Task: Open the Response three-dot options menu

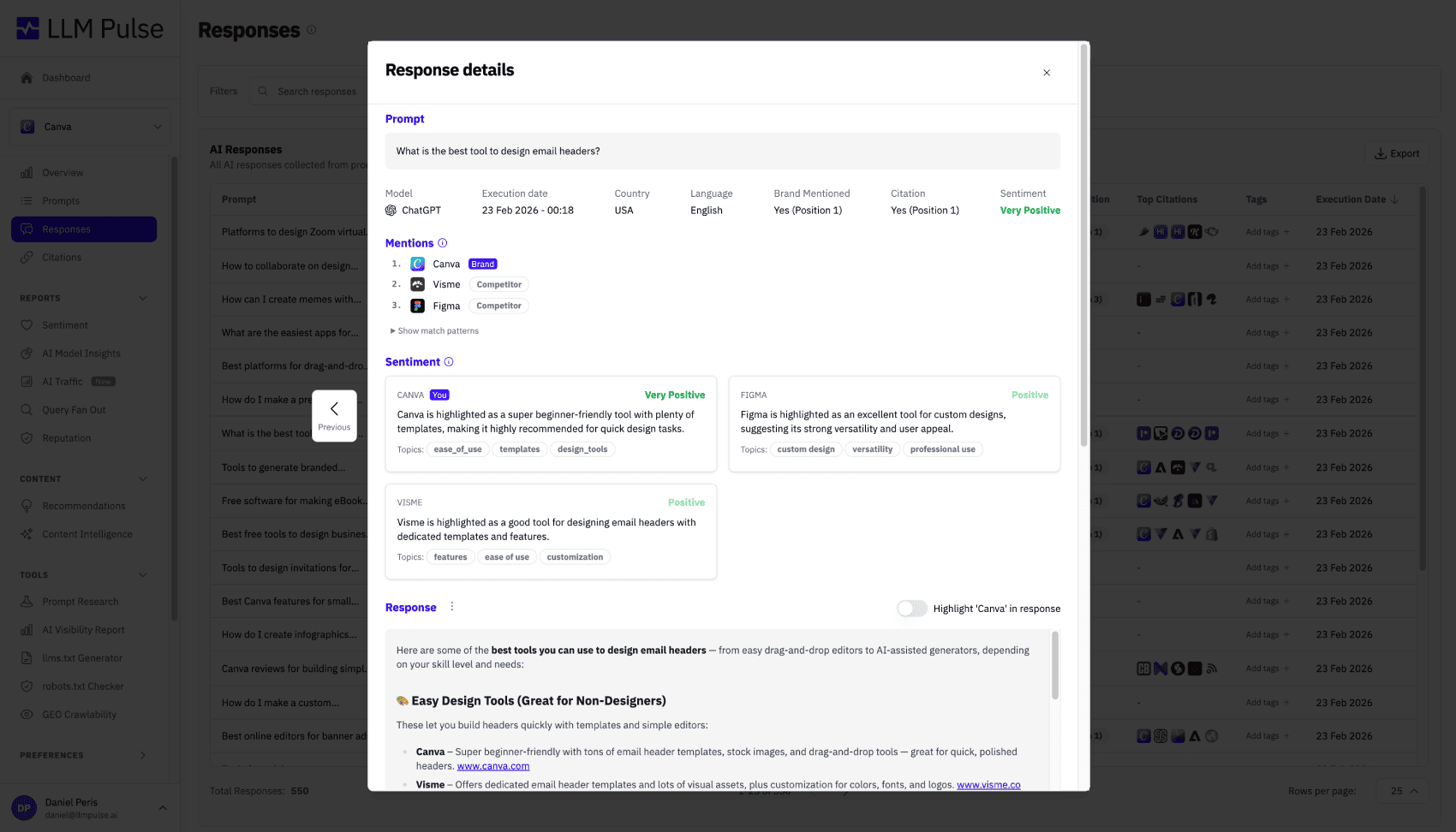Action: tap(452, 607)
